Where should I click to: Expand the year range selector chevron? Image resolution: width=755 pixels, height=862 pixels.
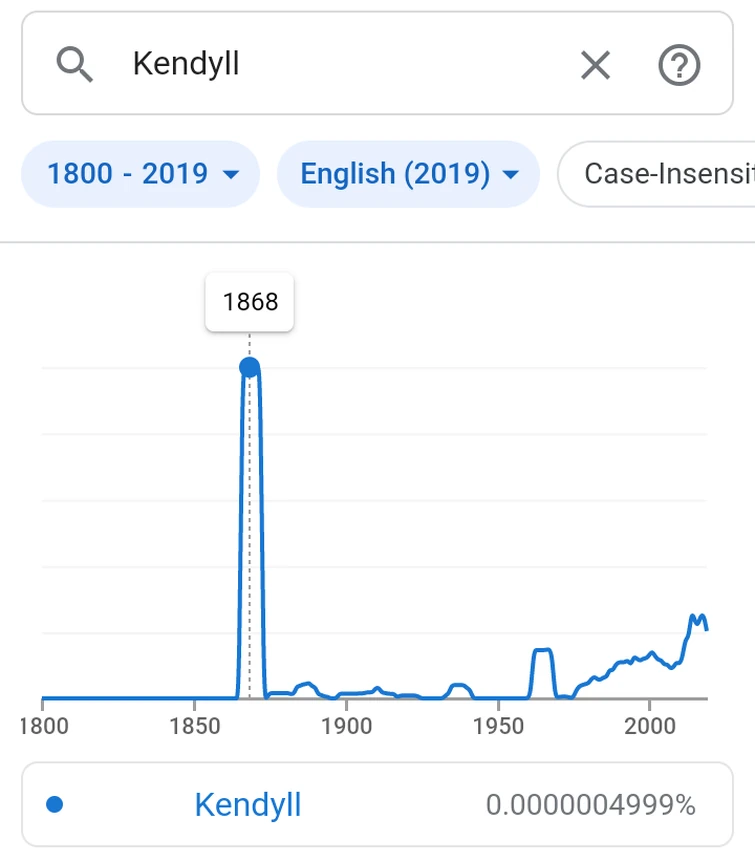point(231,175)
